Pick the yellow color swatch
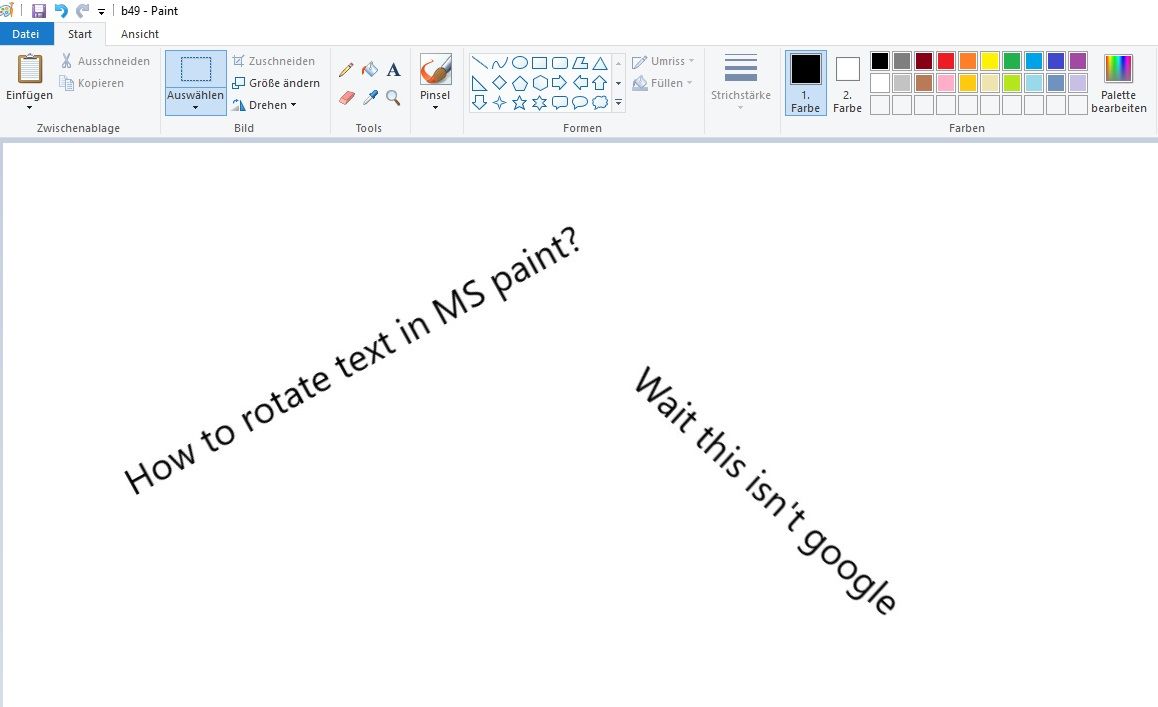 pyautogui.click(x=990, y=61)
